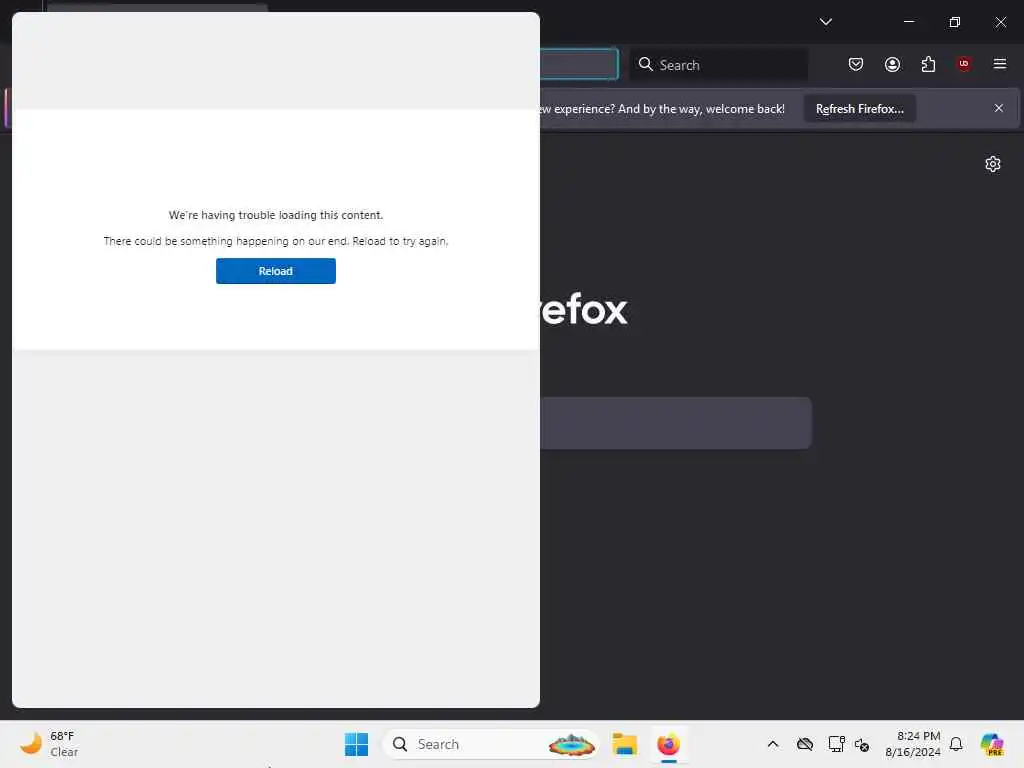Close the Firefox window
Screen dimensions: 1024x768
(1000, 22)
